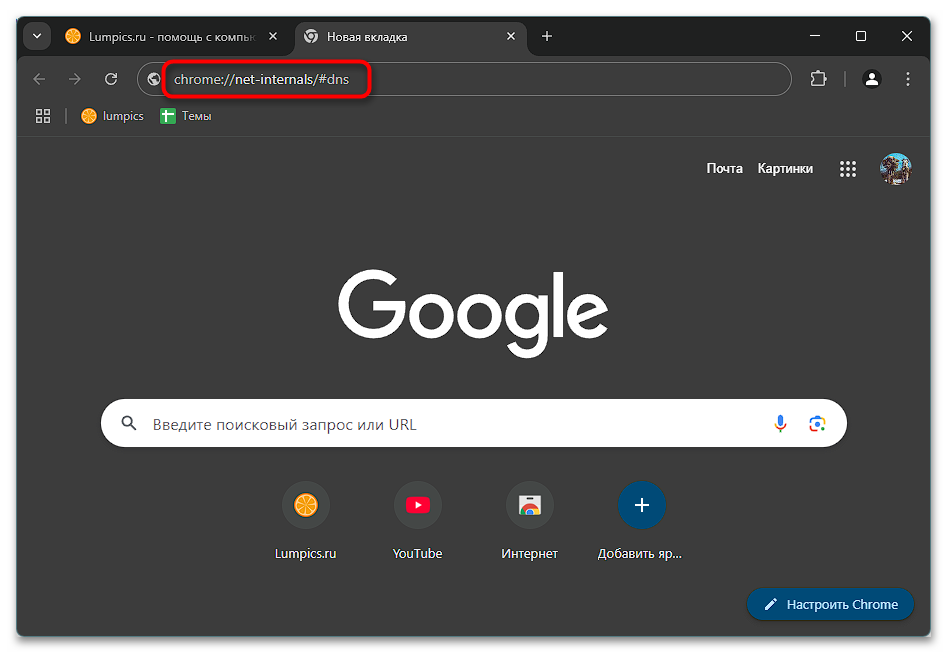Click the Google account avatar

click(896, 169)
